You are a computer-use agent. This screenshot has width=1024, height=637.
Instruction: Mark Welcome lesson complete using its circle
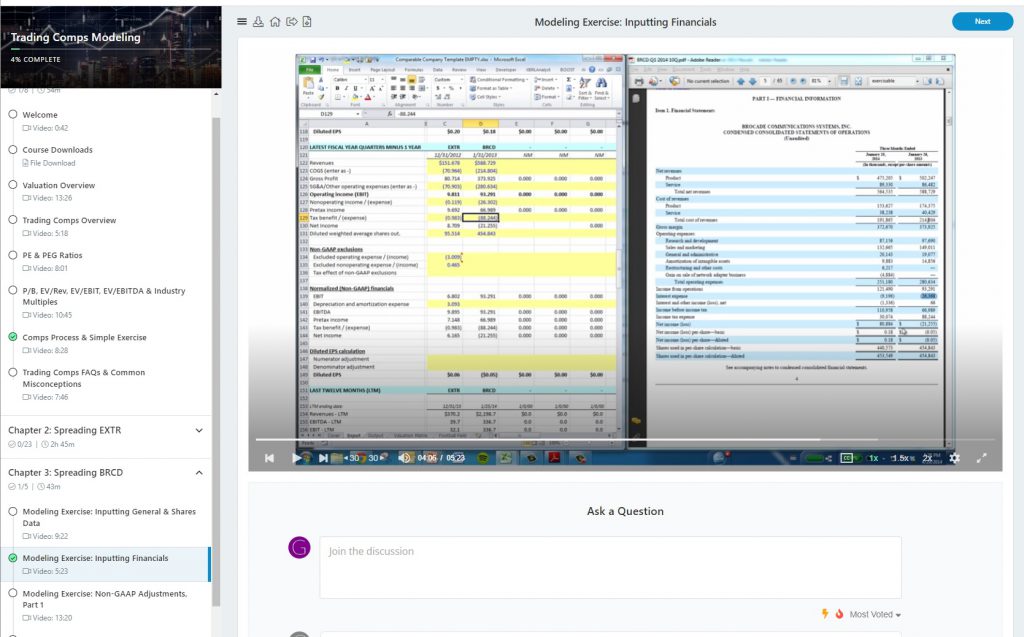13,115
